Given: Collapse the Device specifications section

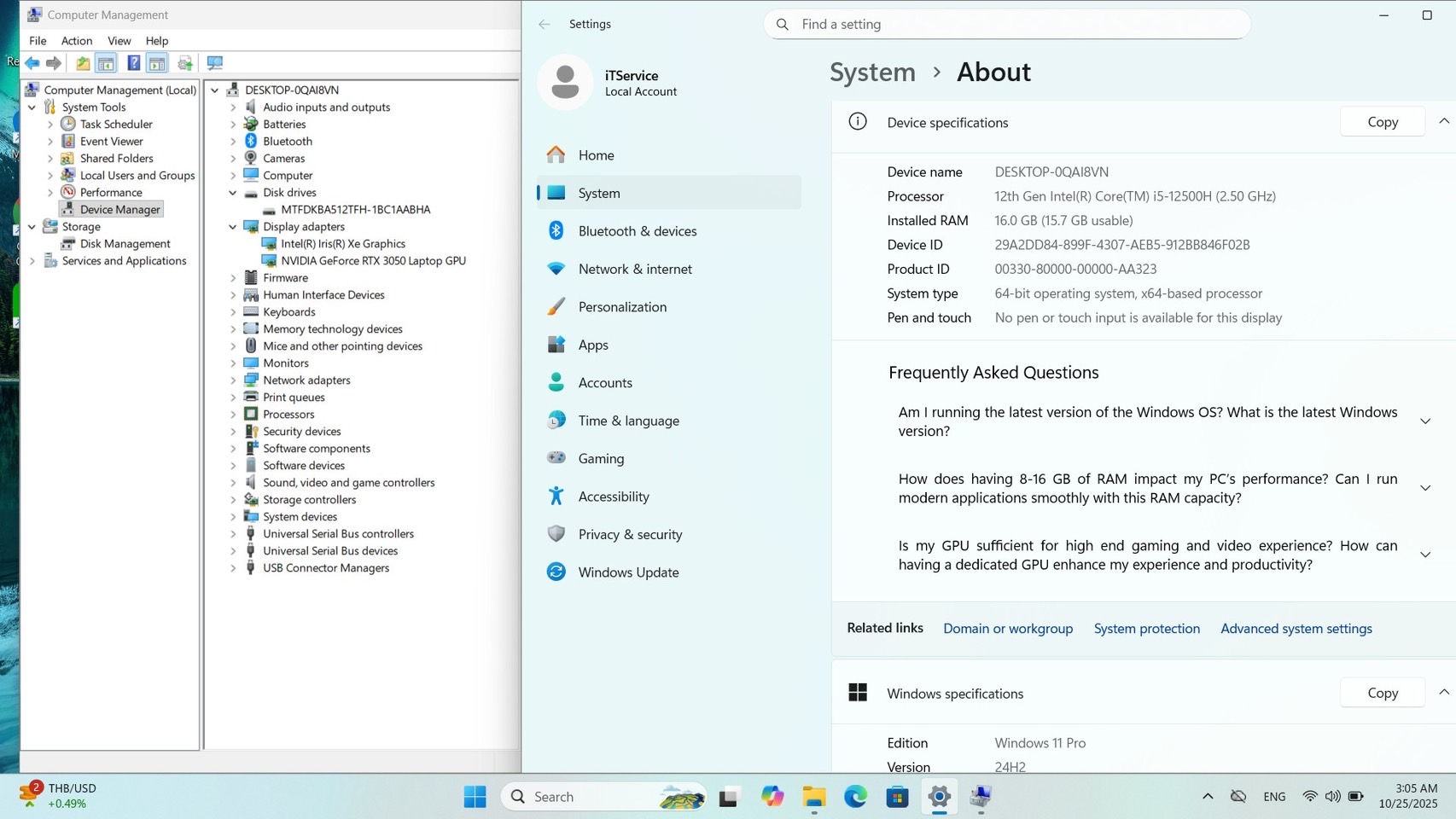Looking at the screenshot, I should click(x=1443, y=122).
